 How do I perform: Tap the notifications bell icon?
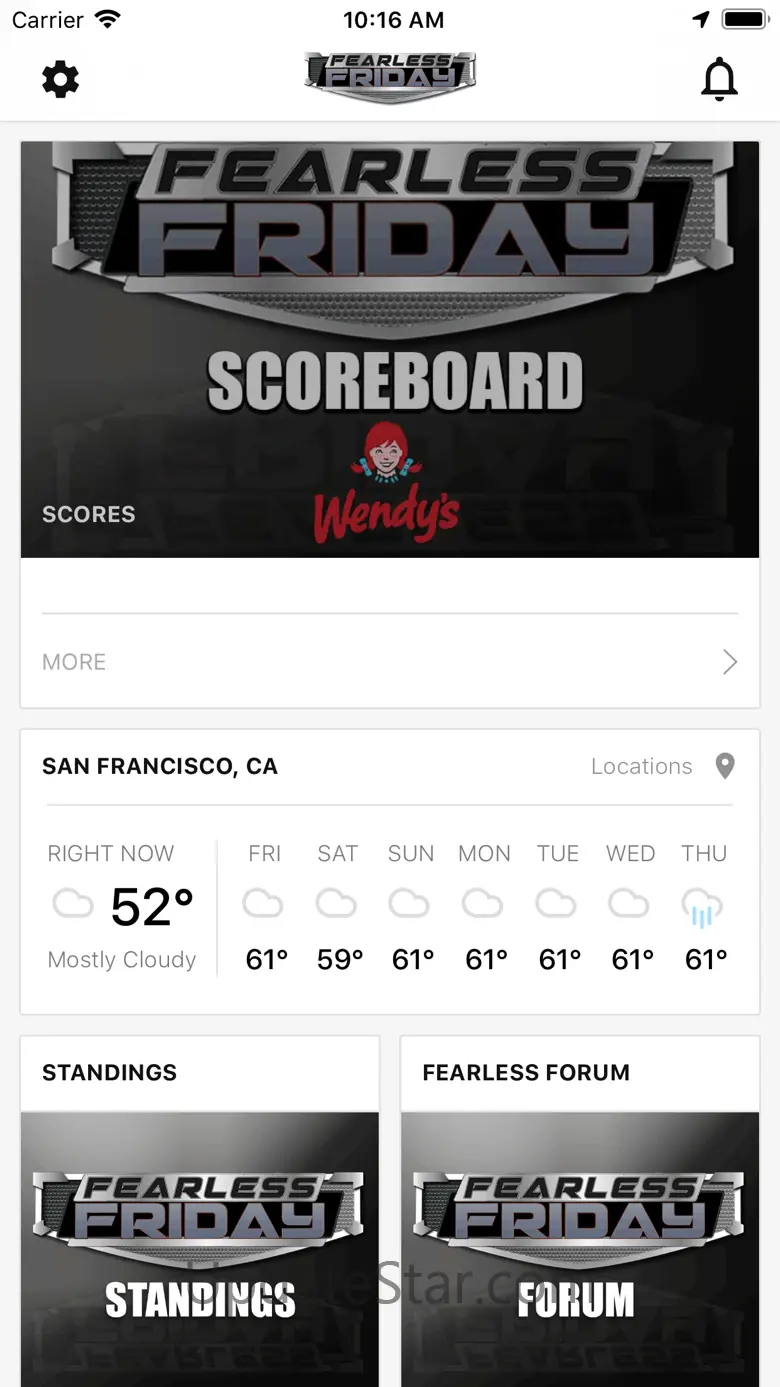point(719,79)
